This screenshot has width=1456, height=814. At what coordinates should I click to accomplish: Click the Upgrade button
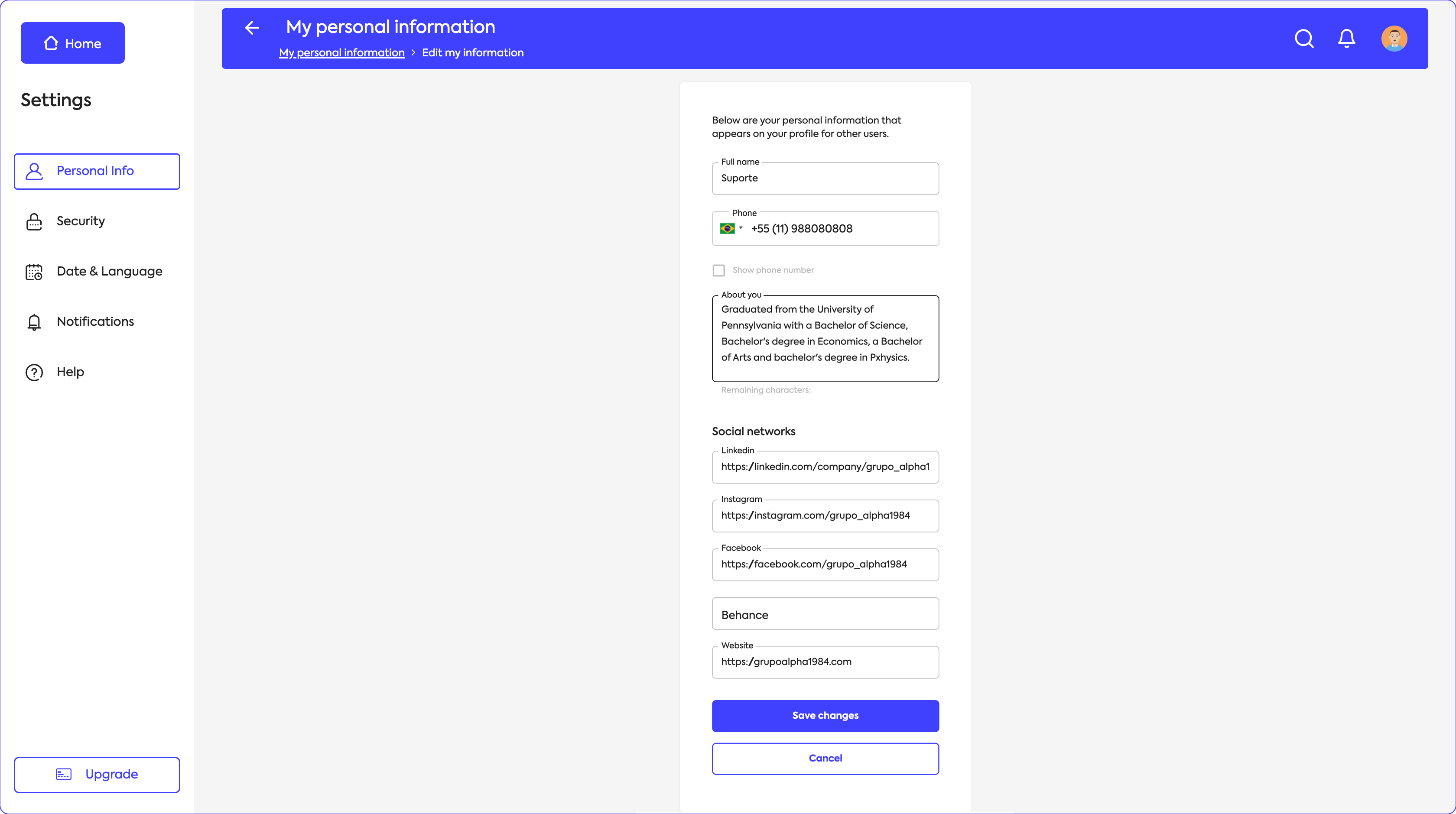97,775
